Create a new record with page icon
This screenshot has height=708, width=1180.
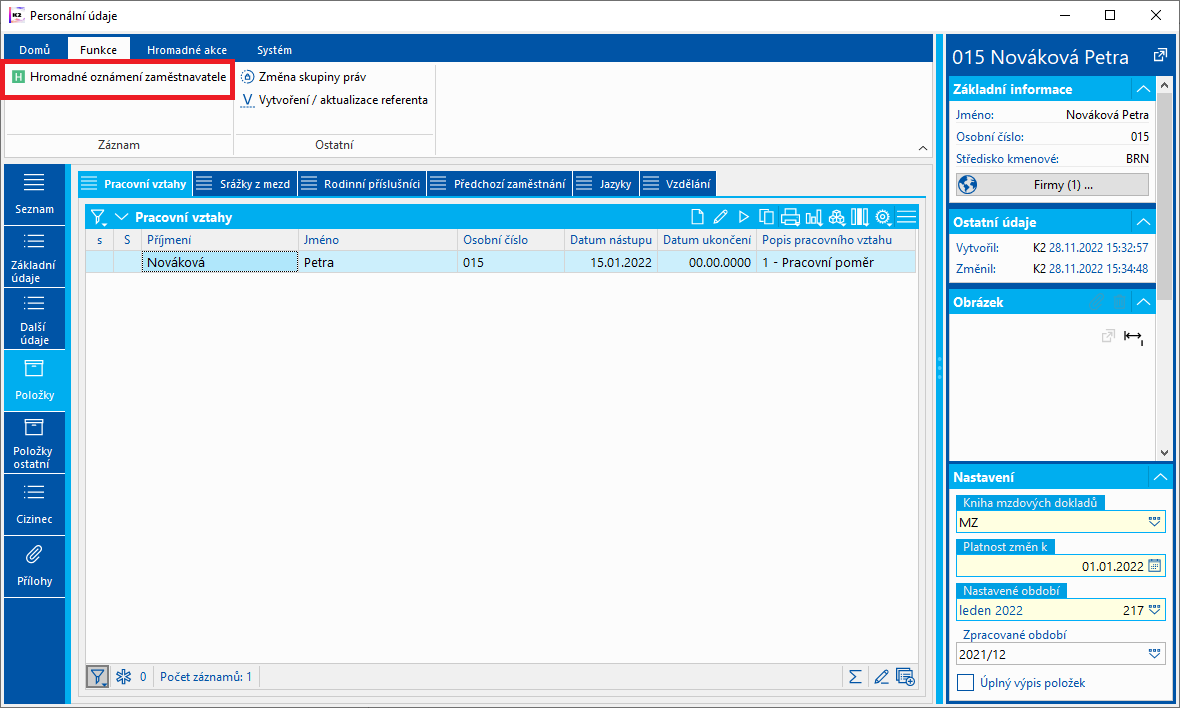pyautogui.click(x=698, y=217)
